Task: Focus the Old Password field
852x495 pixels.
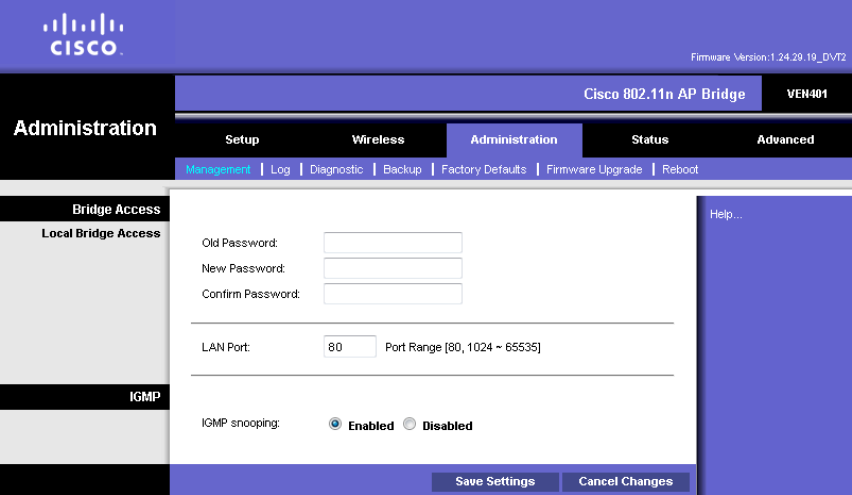Action: click(393, 242)
